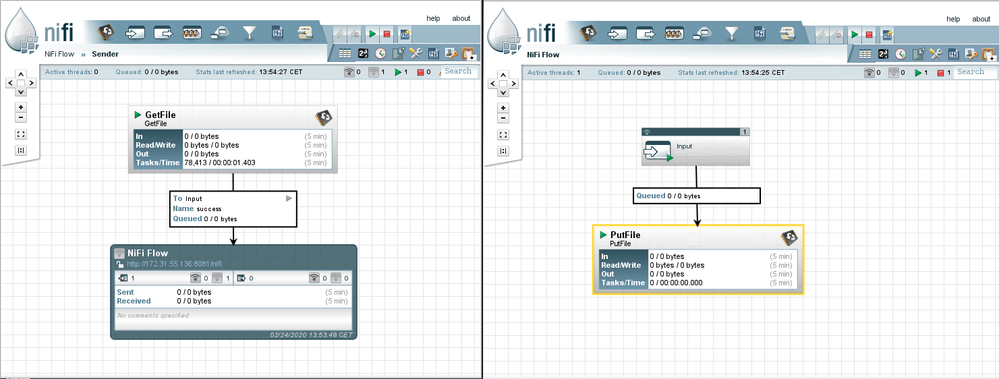Screen dimensions: 999x379
Task: Click green Start button in PutFile window toolbar
Action: tap(854, 34)
